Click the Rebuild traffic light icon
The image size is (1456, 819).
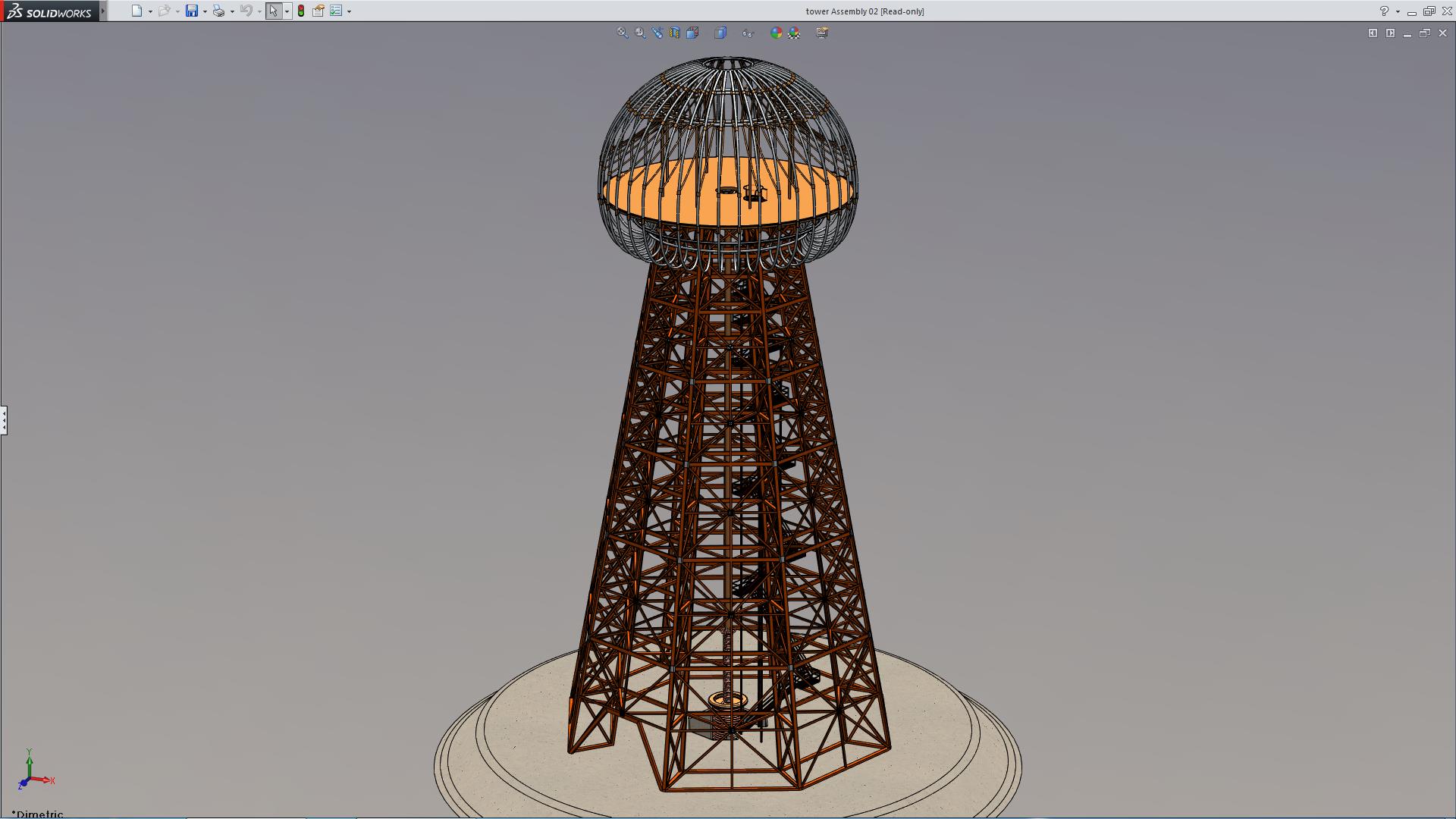[x=301, y=11]
